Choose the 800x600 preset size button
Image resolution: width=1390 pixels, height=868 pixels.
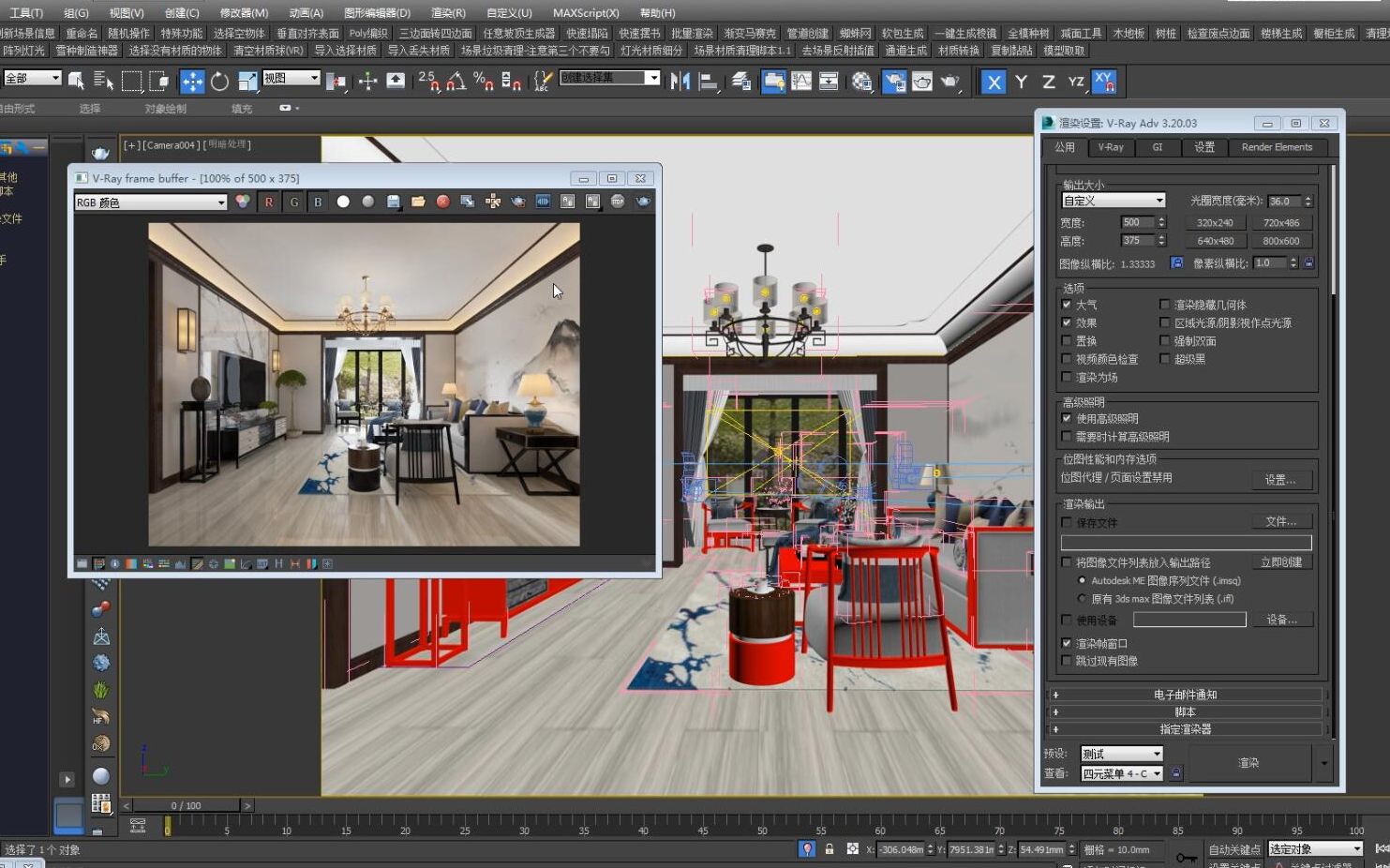coord(1280,241)
